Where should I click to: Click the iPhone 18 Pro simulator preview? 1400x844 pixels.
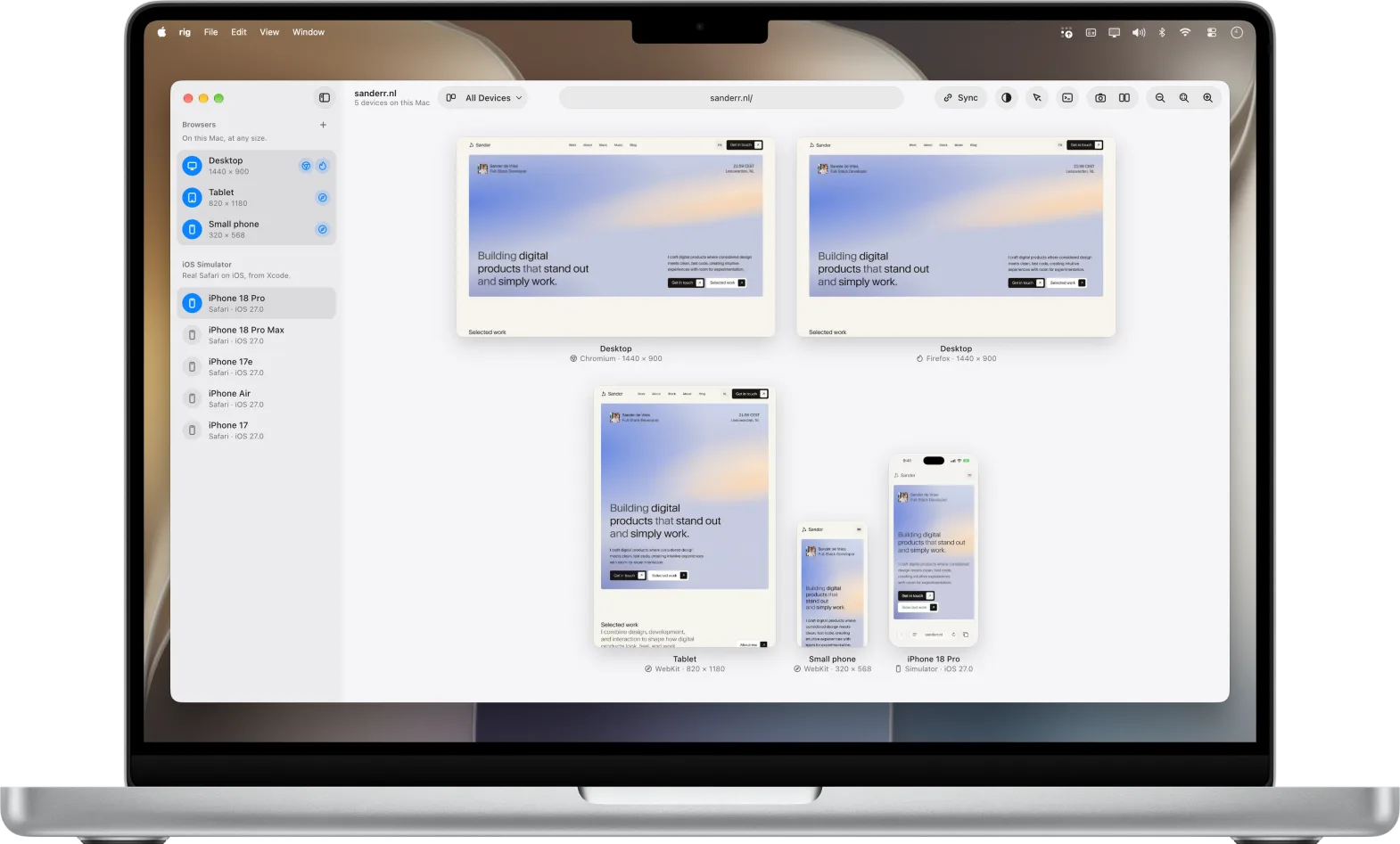tap(934, 551)
